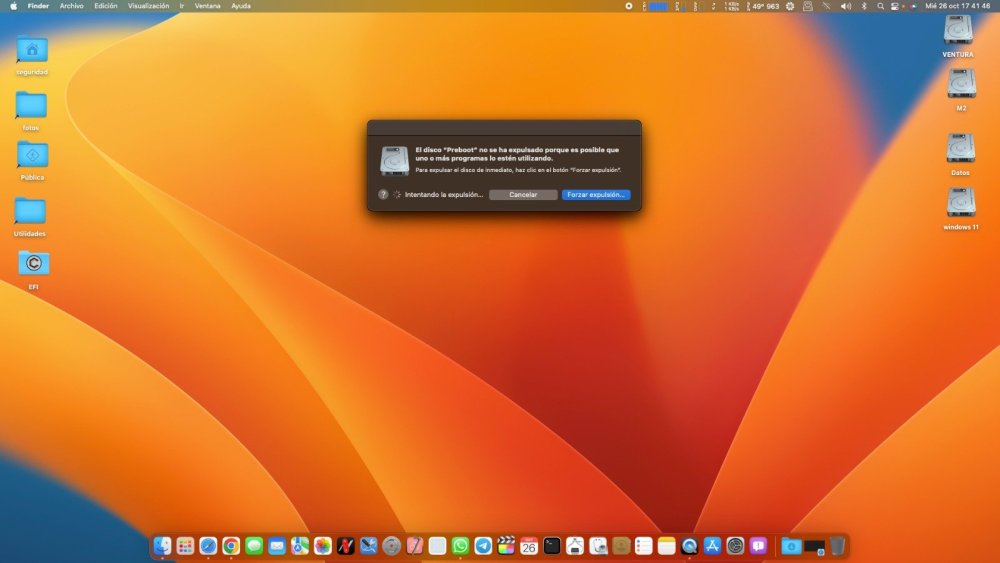Open Maps from the Dock

tap(300, 546)
